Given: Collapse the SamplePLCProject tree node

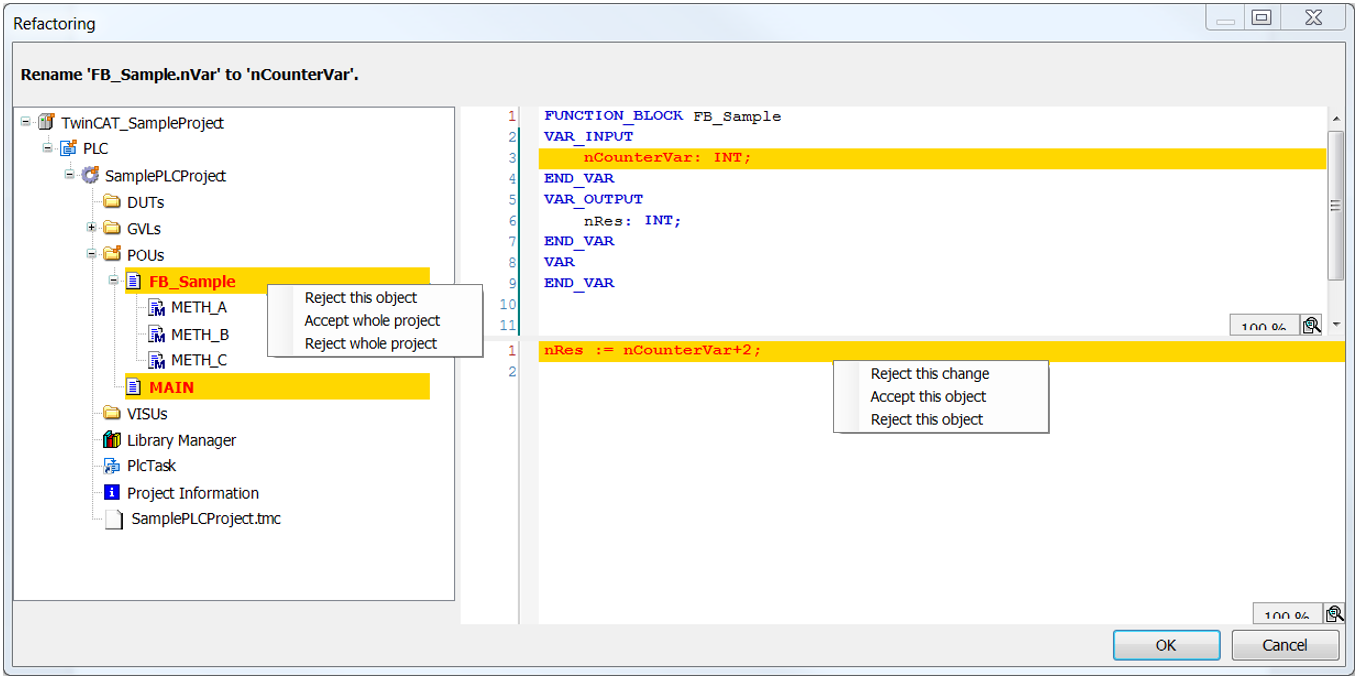Looking at the screenshot, I should [x=69, y=174].
